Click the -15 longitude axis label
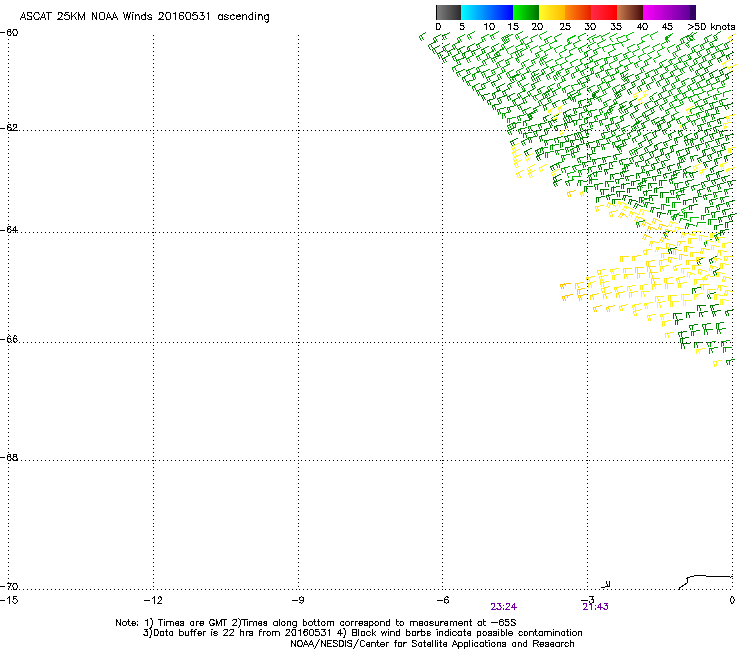740x650 pixels. (x=9, y=600)
